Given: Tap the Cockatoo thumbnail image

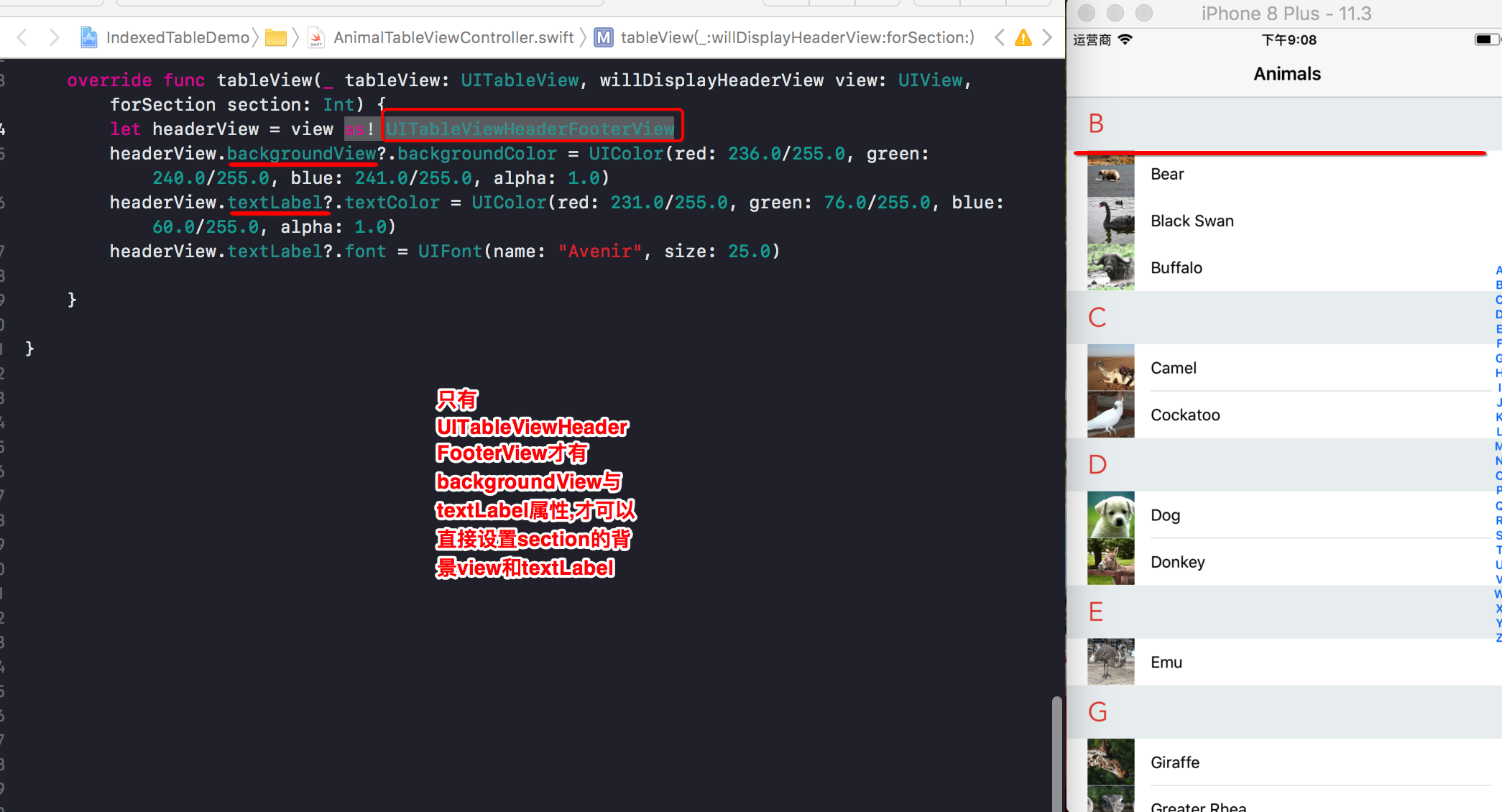Looking at the screenshot, I should [x=1110, y=415].
